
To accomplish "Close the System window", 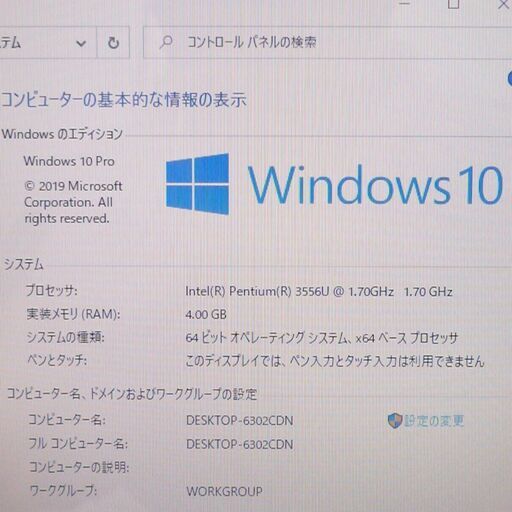I will tap(504, 4).
